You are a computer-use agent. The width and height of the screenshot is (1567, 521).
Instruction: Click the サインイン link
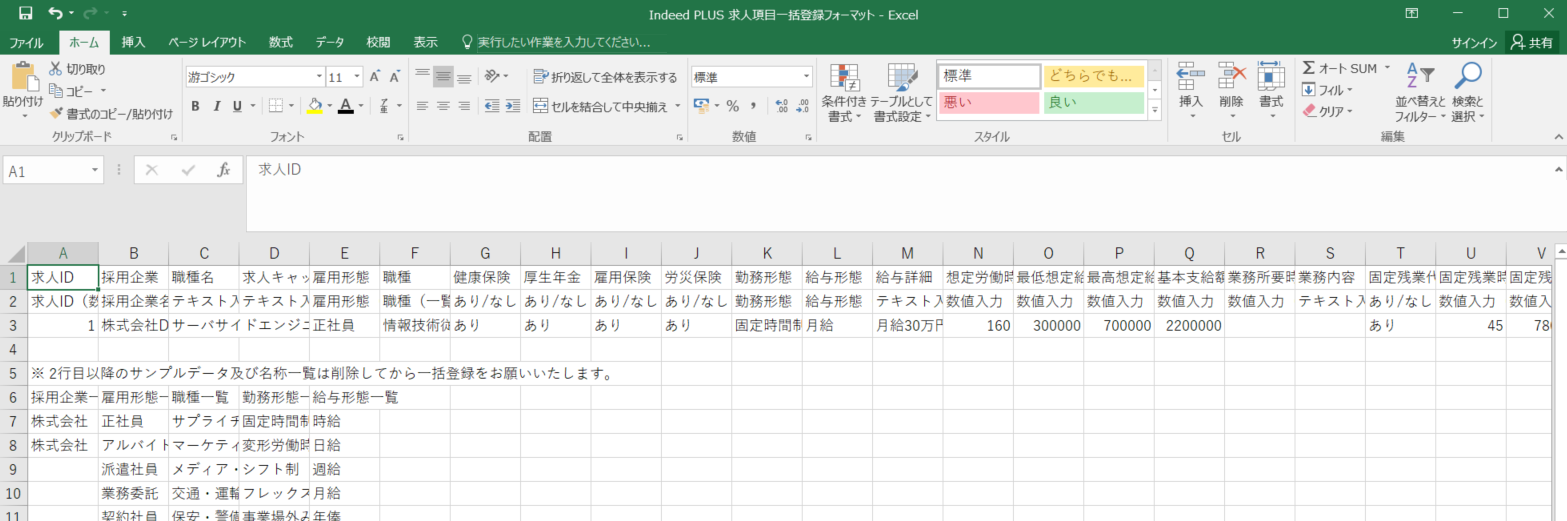[x=1474, y=42]
